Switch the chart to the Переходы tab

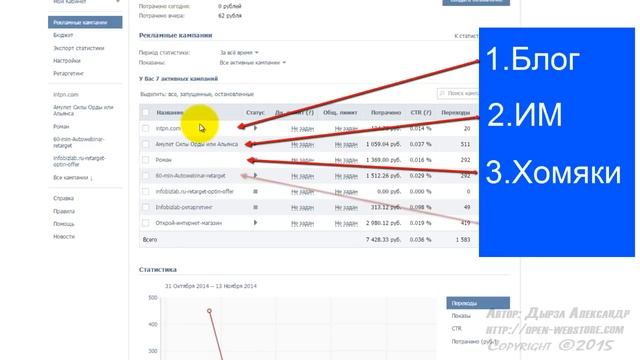click(478, 303)
